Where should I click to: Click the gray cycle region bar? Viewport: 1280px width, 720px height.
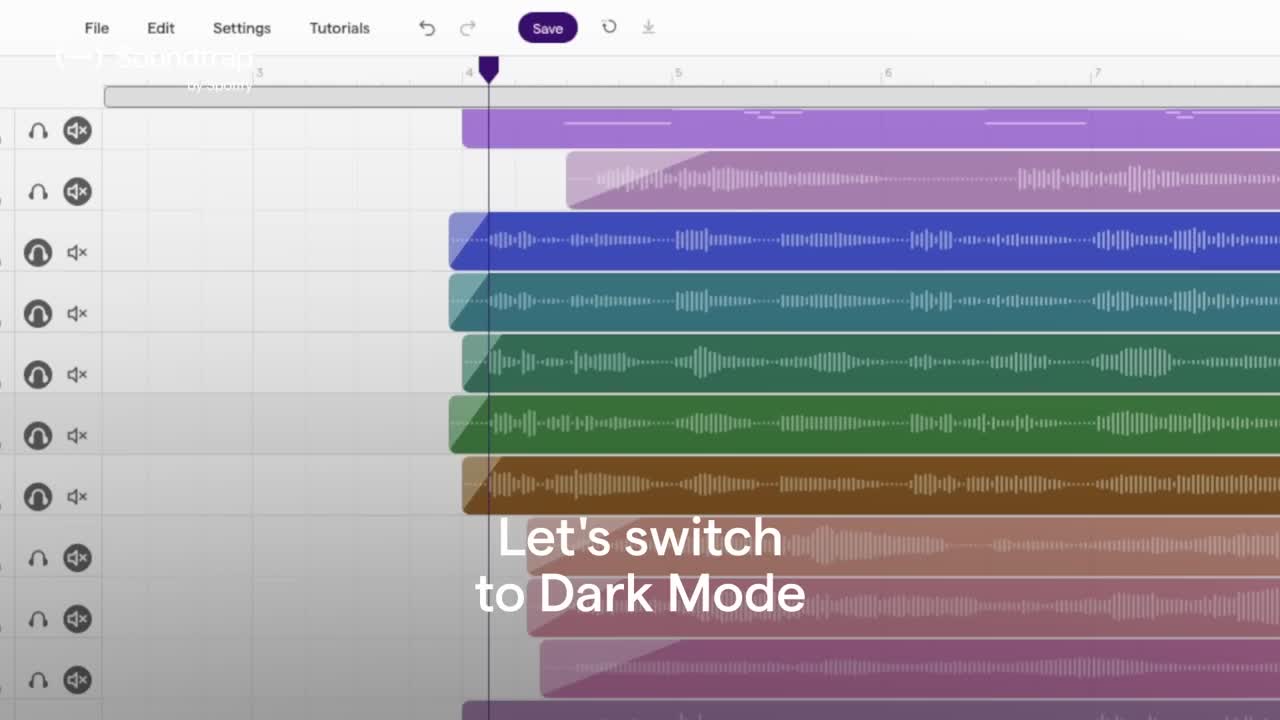692,97
